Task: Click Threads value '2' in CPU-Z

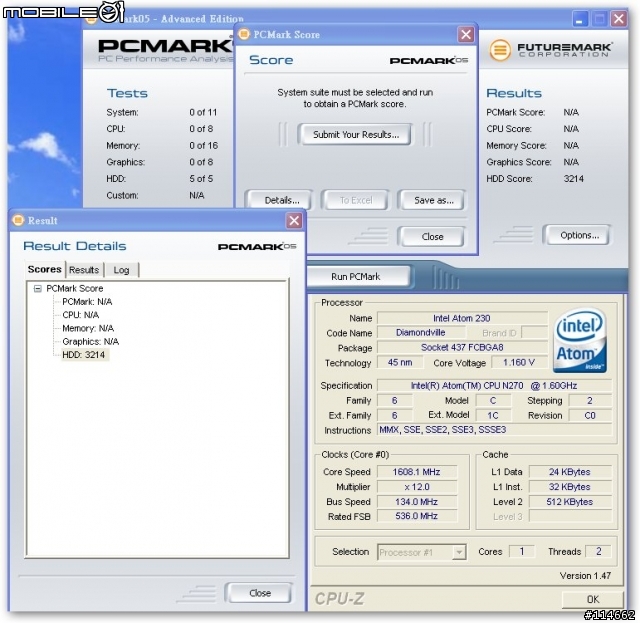Action: click(x=598, y=552)
